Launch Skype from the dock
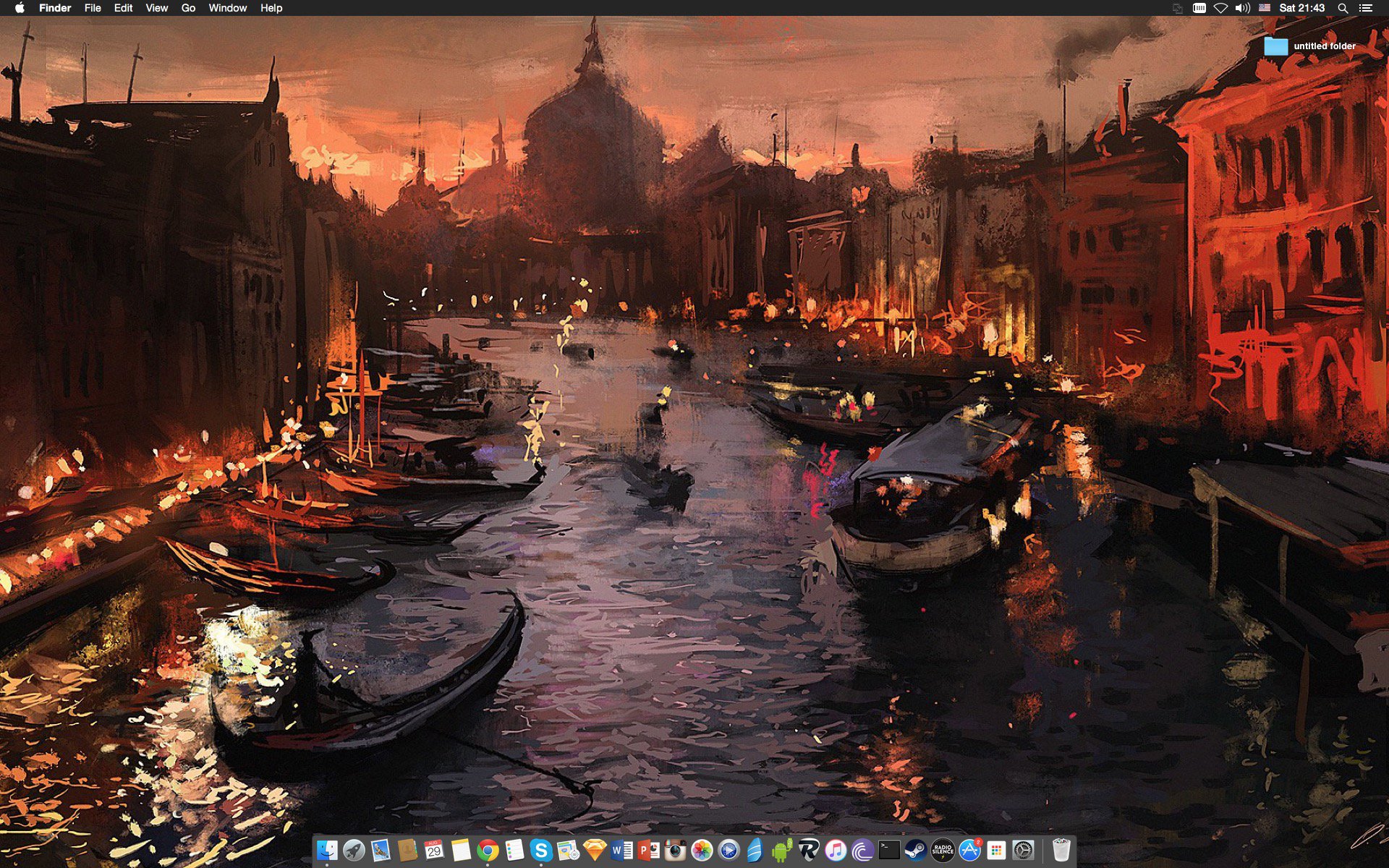Screen dimensions: 1389x868 pyautogui.click(x=541, y=851)
